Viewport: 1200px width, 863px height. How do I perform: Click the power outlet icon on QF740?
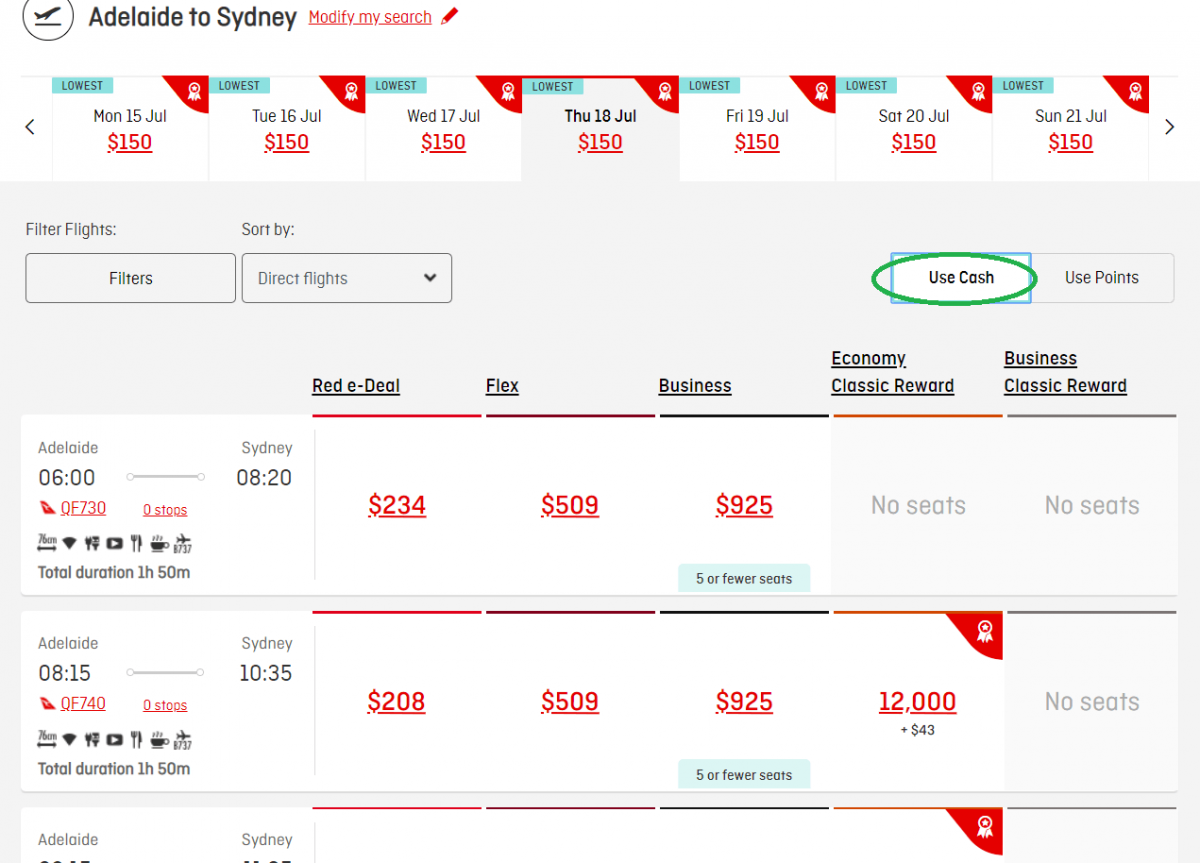click(x=91, y=740)
